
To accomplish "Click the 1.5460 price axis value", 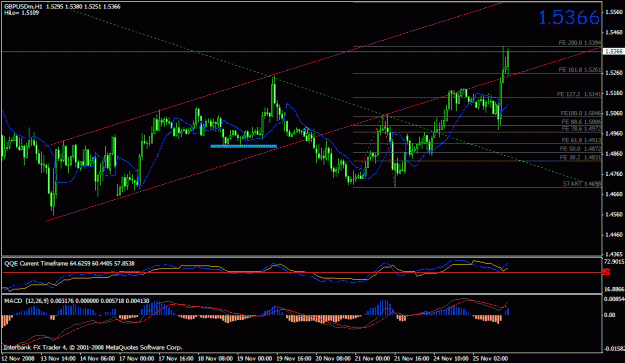I will [614, 32].
